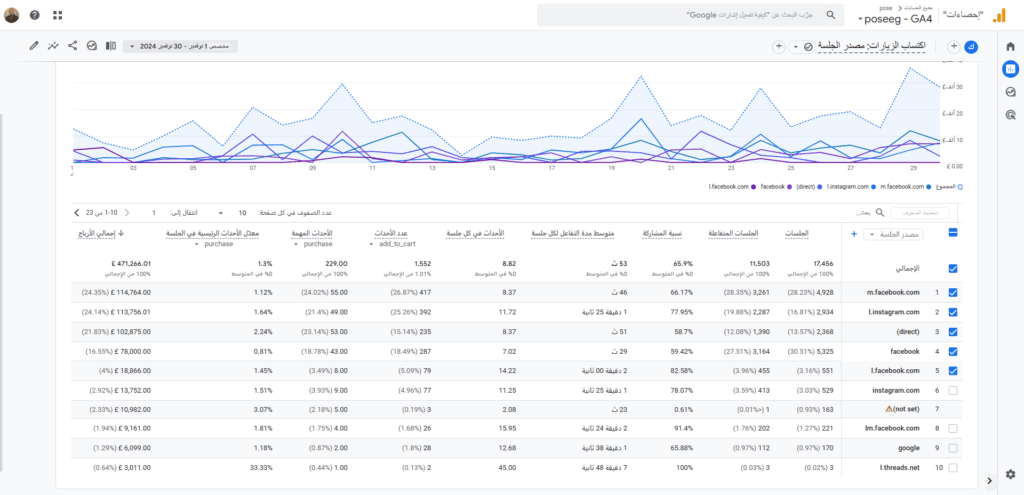This screenshot has height=495, width=1024.
Task: Open rows per page dropdown showing 10
Action: point(231,213)
